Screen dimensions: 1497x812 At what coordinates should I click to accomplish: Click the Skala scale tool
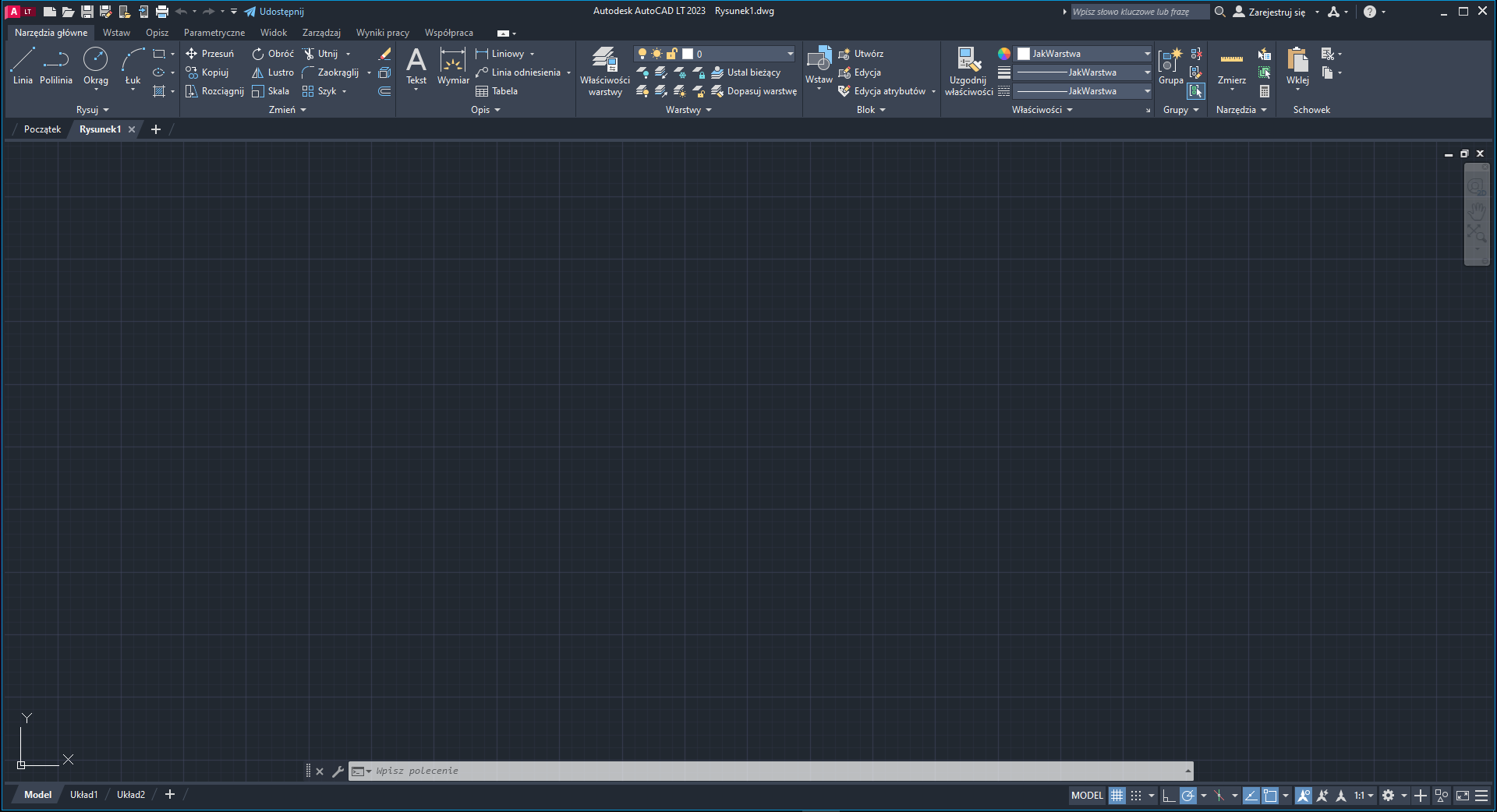(271, 91)
